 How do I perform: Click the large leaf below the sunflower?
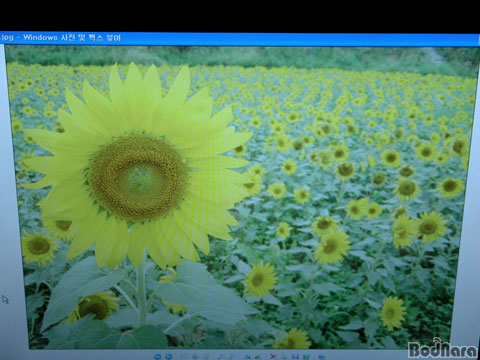point(204,293)
